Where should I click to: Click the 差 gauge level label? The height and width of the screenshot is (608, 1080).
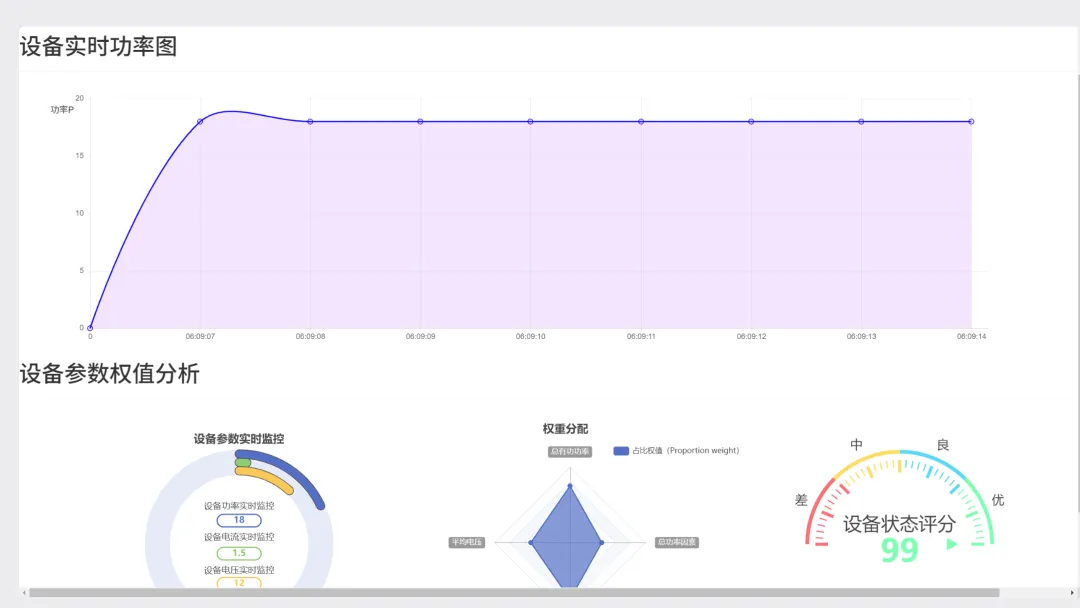pos(801,501)
